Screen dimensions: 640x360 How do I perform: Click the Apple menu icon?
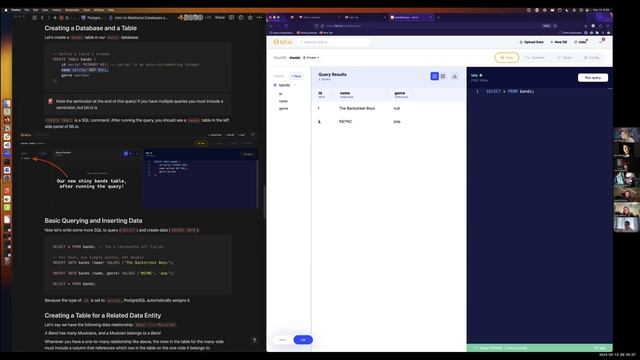pyautogui.click(x=5, y=10)
